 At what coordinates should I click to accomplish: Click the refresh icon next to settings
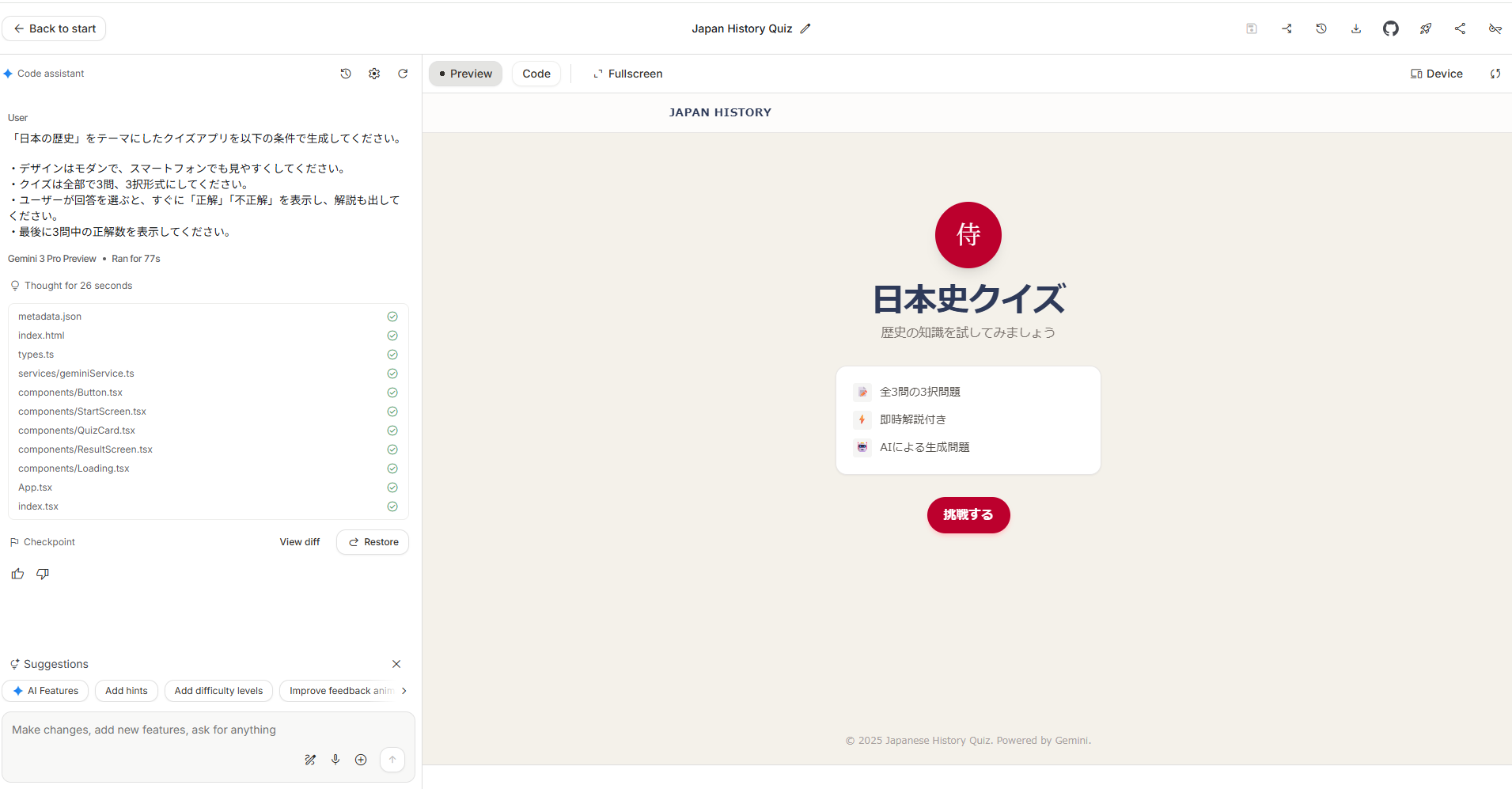coord(403,73)
